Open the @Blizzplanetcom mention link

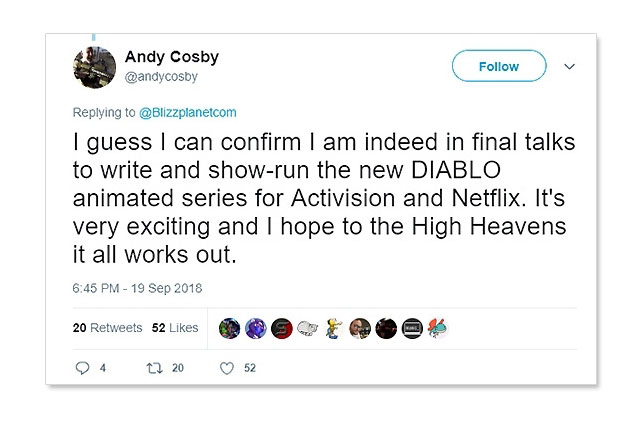point(188,113)
